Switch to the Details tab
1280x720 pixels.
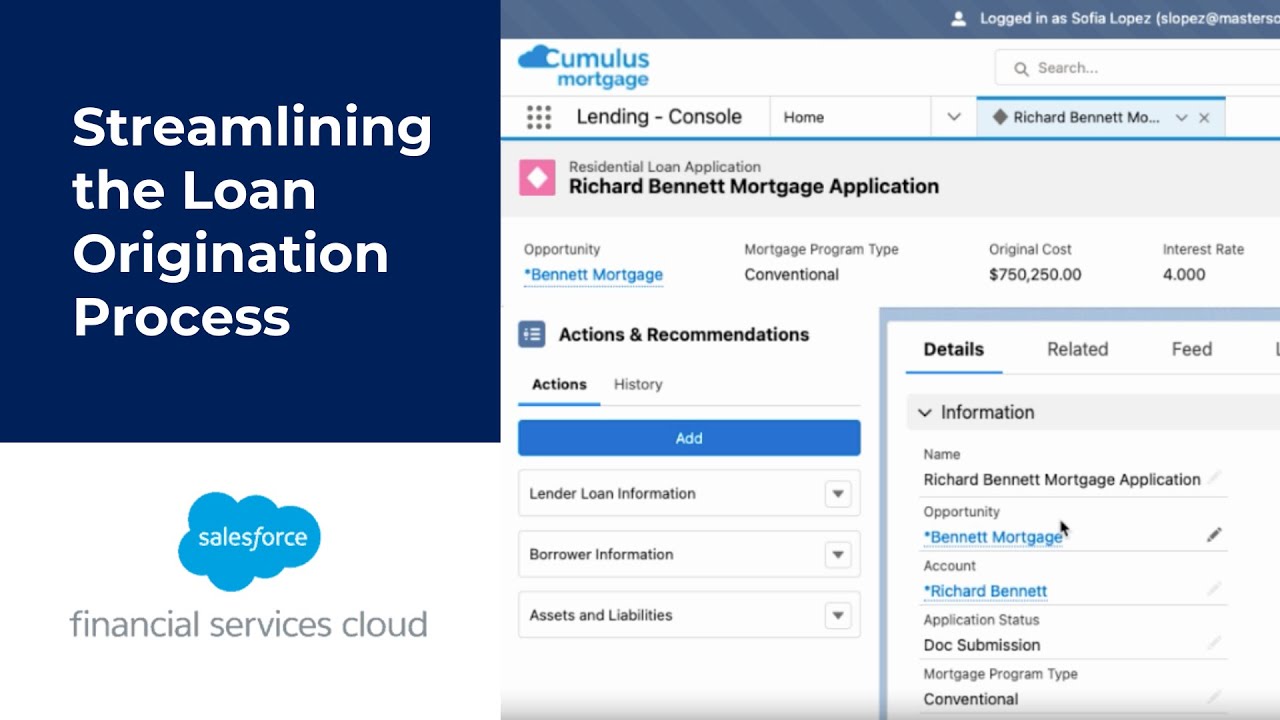tap(954, 349)
